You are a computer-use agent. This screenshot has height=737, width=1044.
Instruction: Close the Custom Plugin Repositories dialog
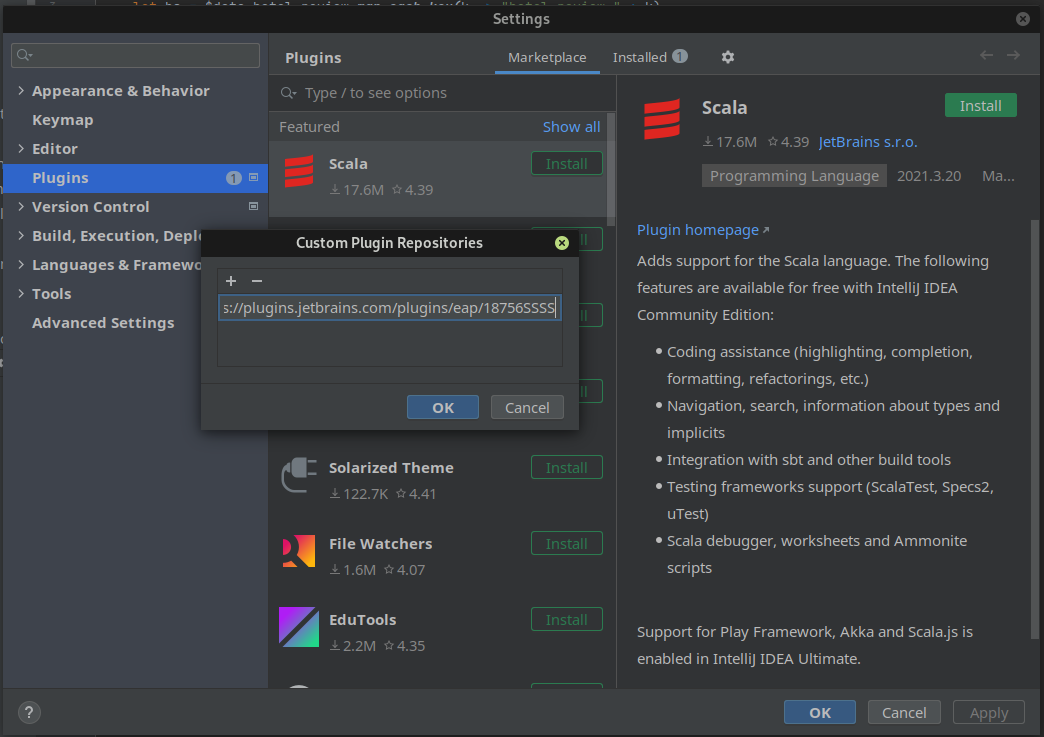click(x=562, y=243)
